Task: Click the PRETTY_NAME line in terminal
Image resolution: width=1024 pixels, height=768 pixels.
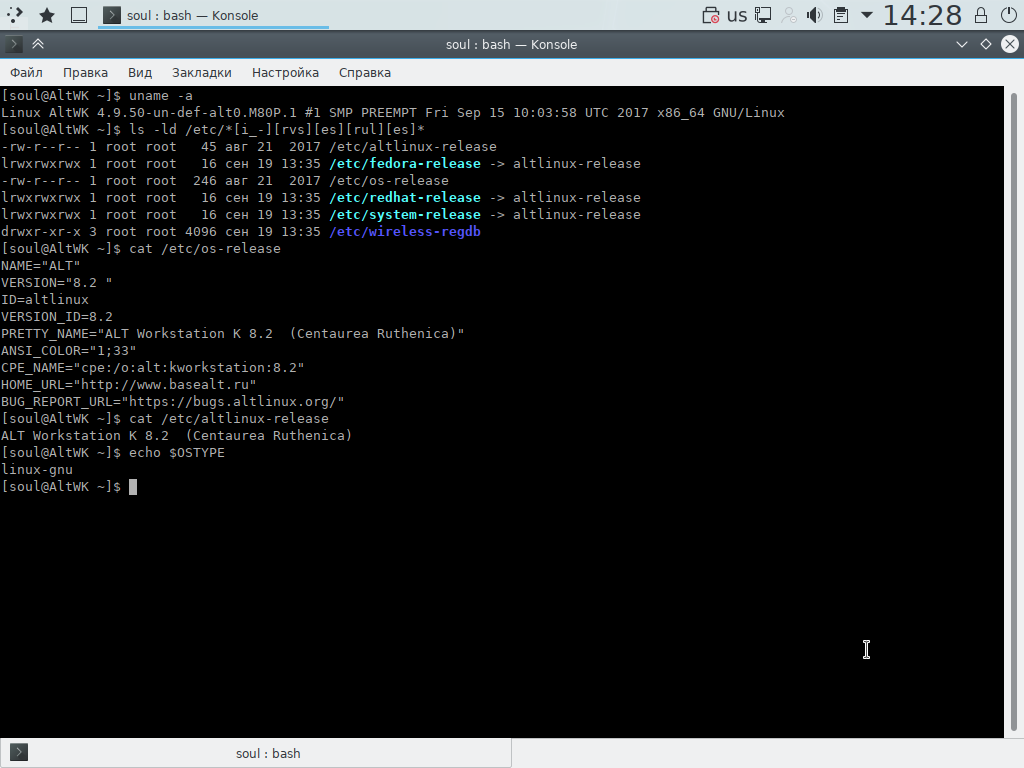Action: 232,334
